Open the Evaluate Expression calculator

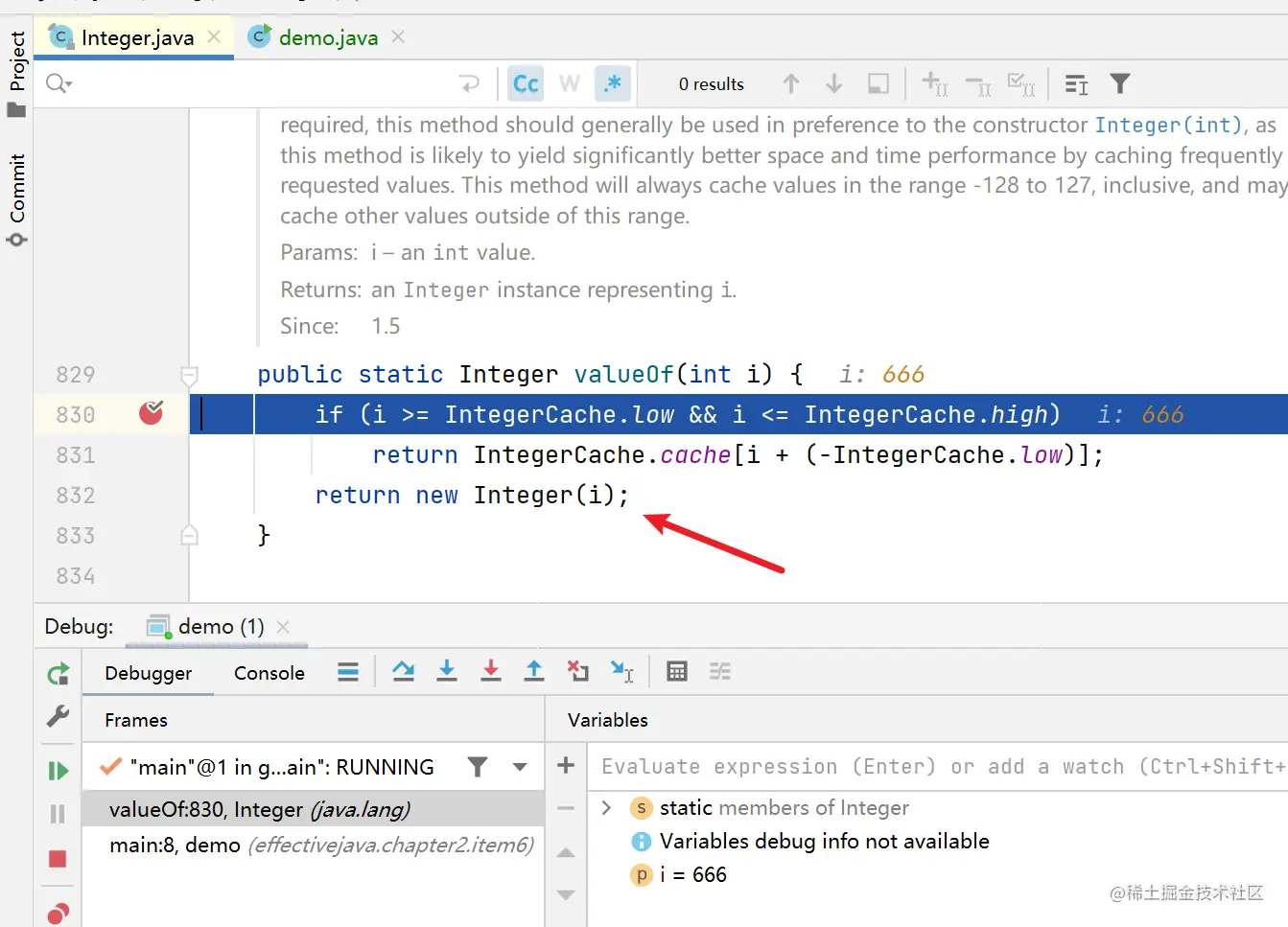click(677, 672)
